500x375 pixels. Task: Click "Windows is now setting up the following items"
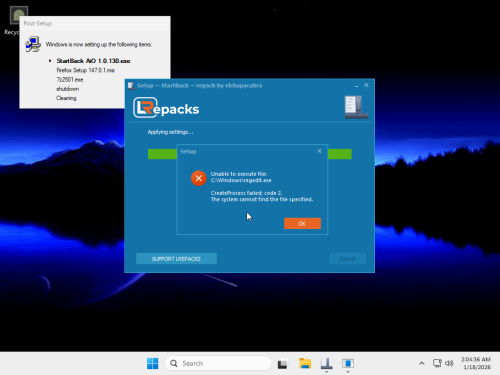pos(99,44)
